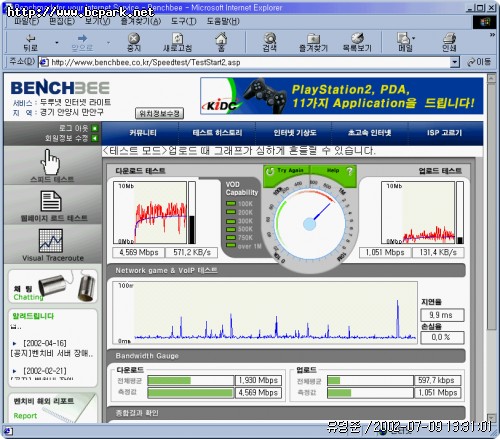Open the web page load test document icon
The image size is (500, 439).
(51, 201)
